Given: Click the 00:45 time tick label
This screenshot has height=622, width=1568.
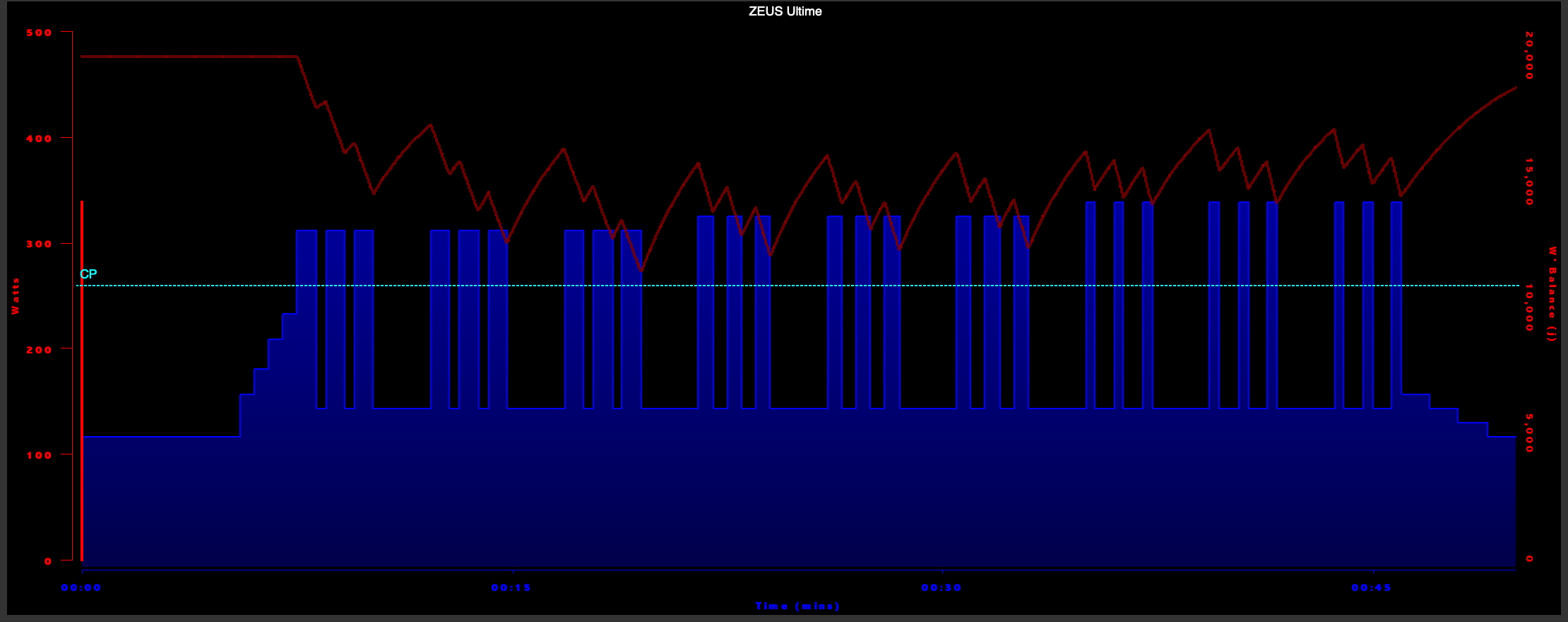Looking at the screenshot, I should click(x=1372, y=588).
